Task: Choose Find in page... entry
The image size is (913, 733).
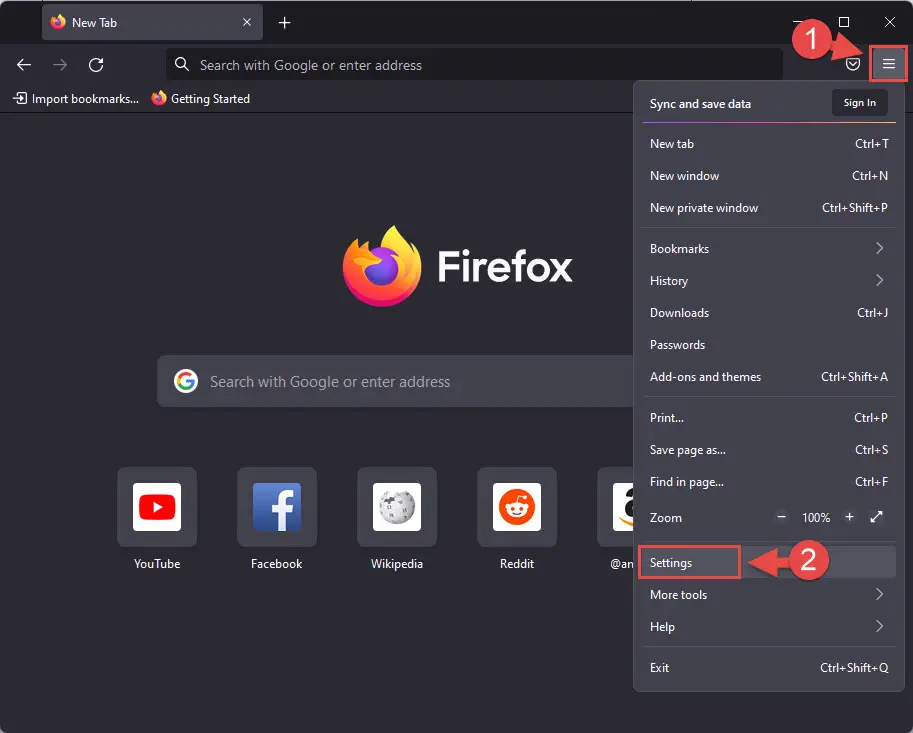Action: [769, 481]
